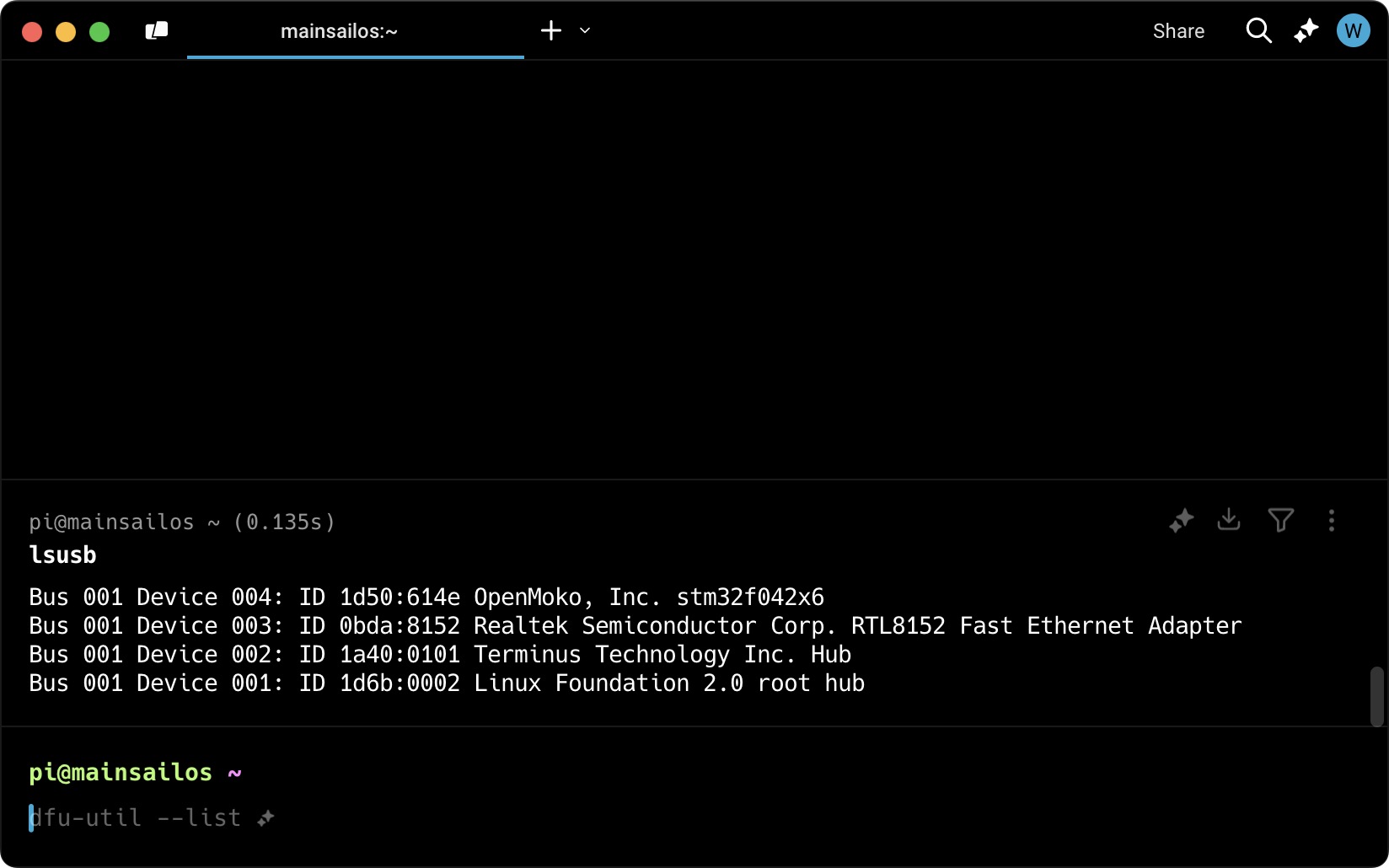Image resolution: width=1389 pixels, height=868 pixels.
Task: Click the Realtek RTL8152 Ethernet Adapter line
Action: tap(636, 626)
